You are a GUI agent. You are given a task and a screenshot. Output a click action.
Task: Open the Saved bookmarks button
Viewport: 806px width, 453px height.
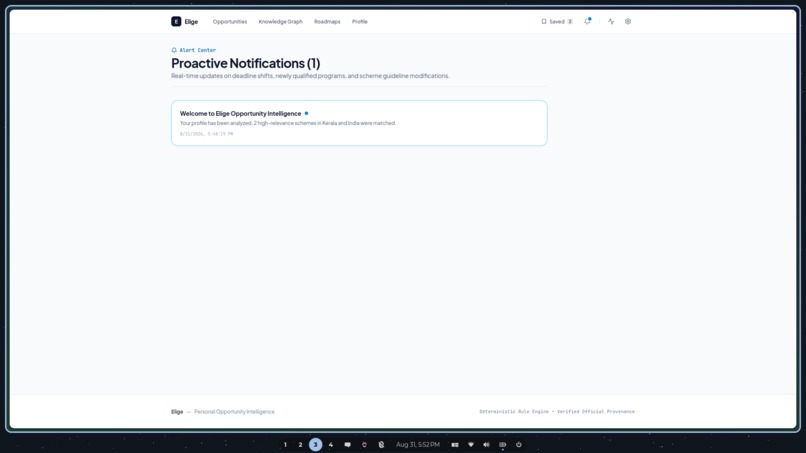[557, 22]
